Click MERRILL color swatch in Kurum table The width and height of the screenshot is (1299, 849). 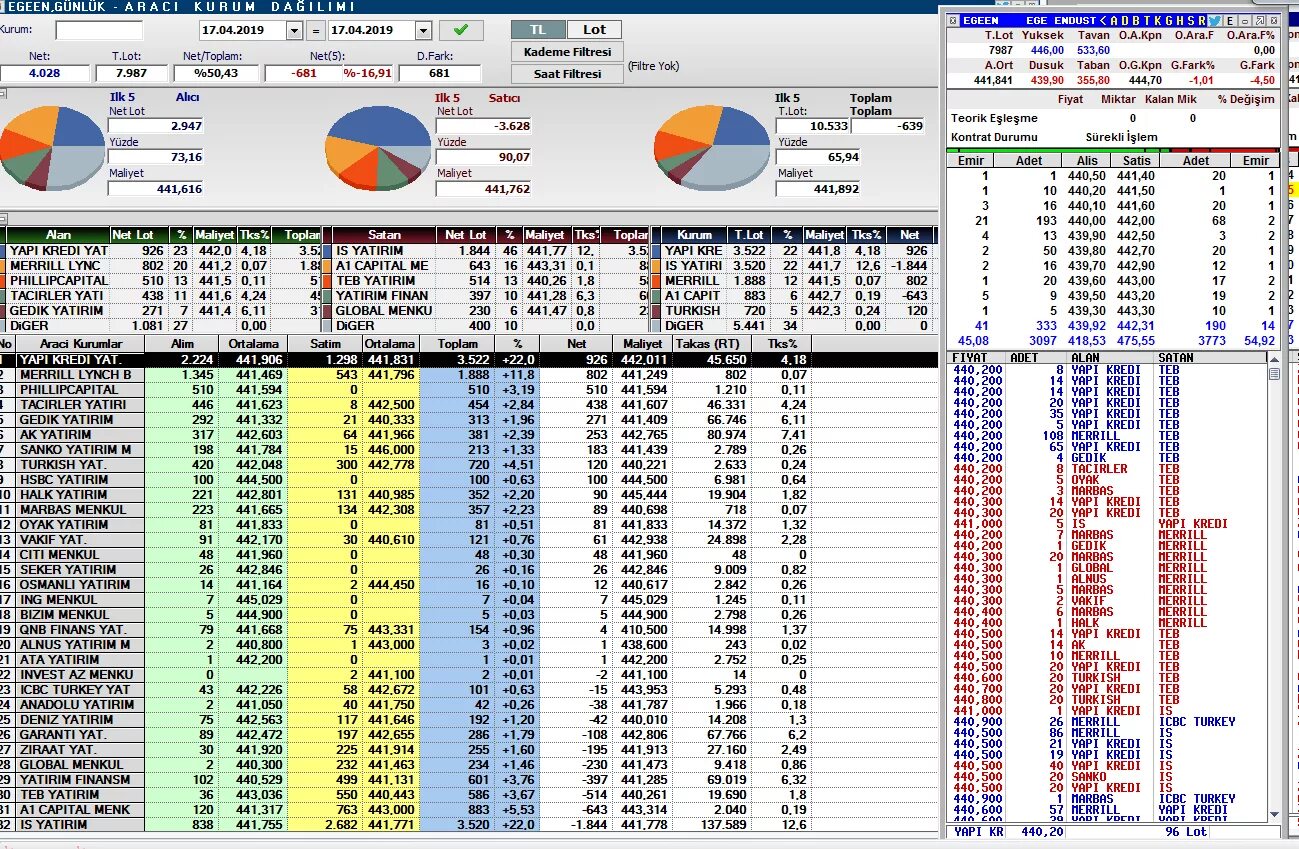point(655,280)
